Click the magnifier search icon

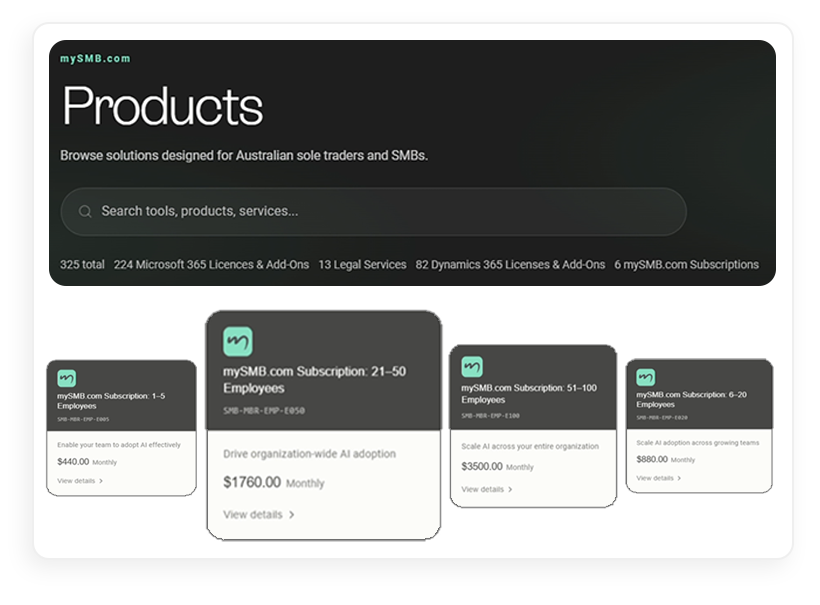pos(85,211)
